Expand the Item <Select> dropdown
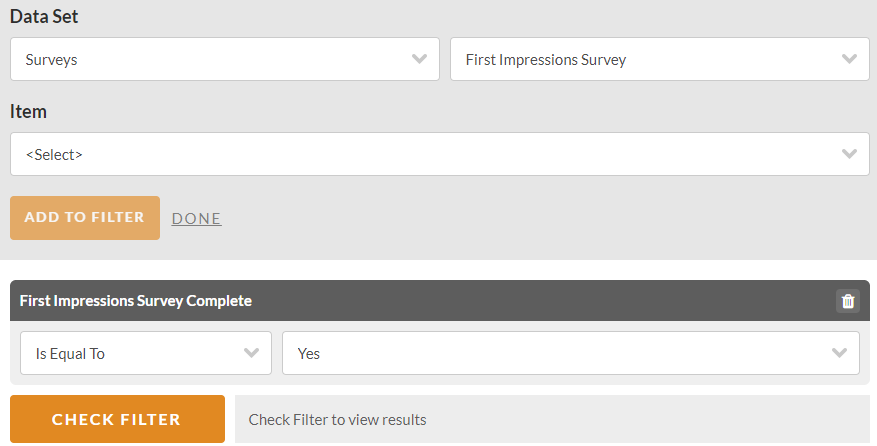 (440, 154)
